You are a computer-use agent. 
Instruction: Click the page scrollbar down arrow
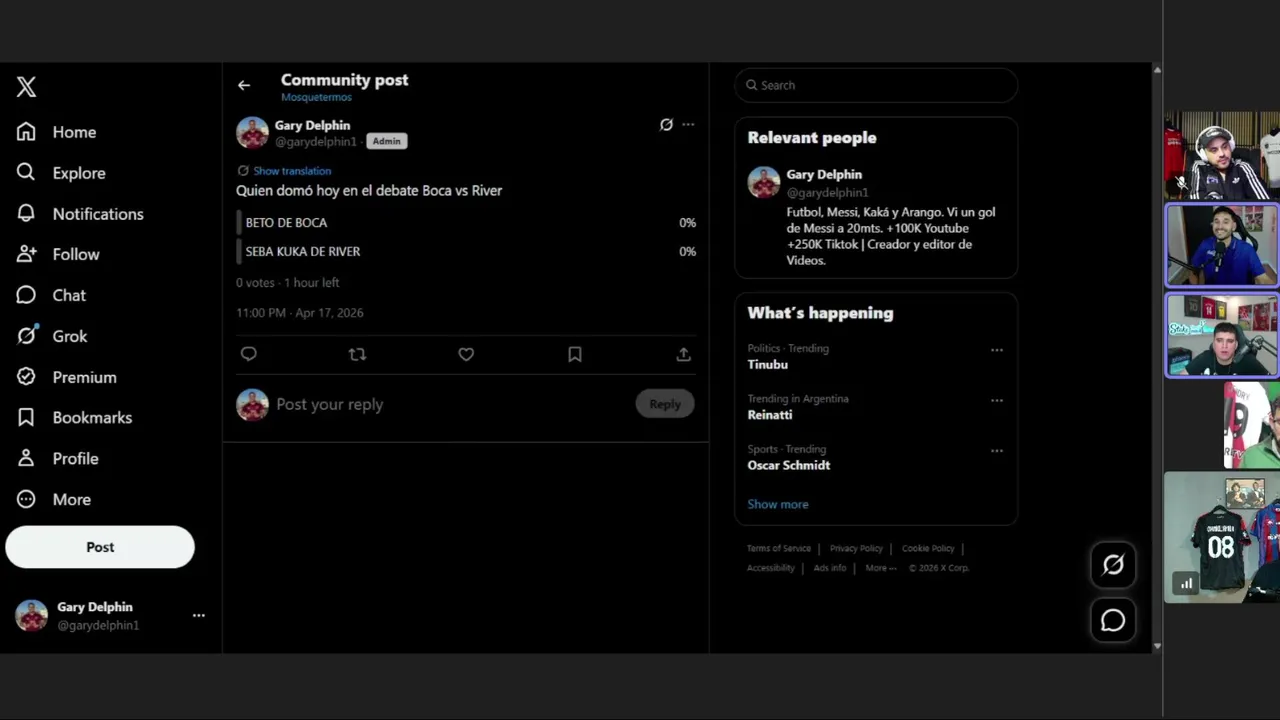[1157, 647]
